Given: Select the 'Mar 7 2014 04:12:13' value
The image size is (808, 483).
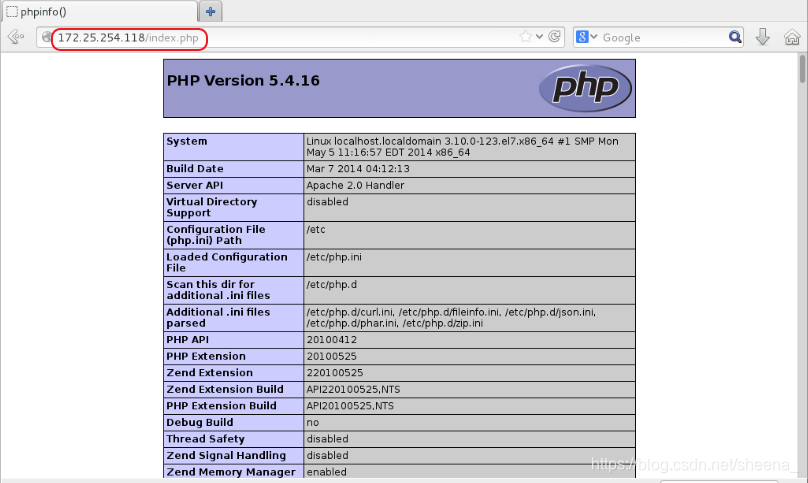Looking at the screenshot, I should tap(358, 169).
